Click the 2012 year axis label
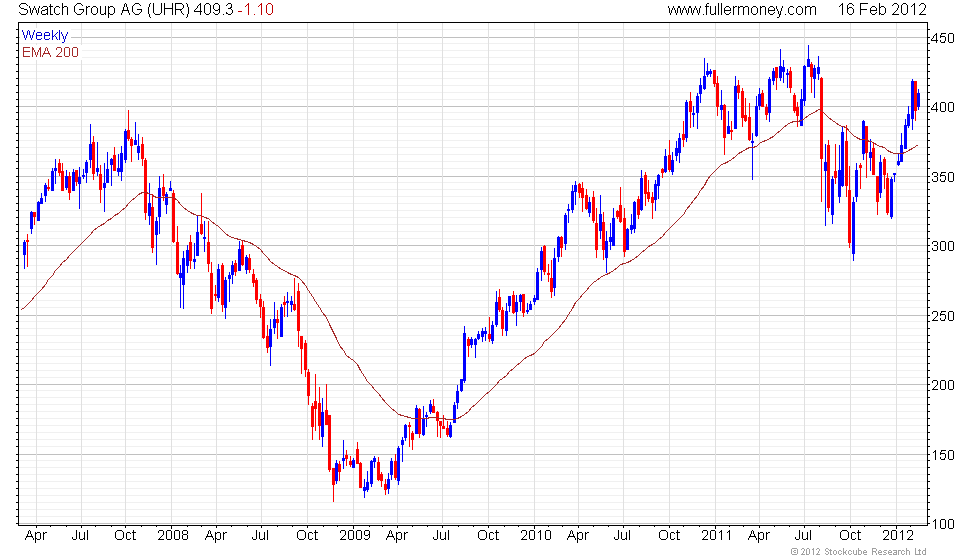This screenshot has width=980, height=560. tap(898, 536)
